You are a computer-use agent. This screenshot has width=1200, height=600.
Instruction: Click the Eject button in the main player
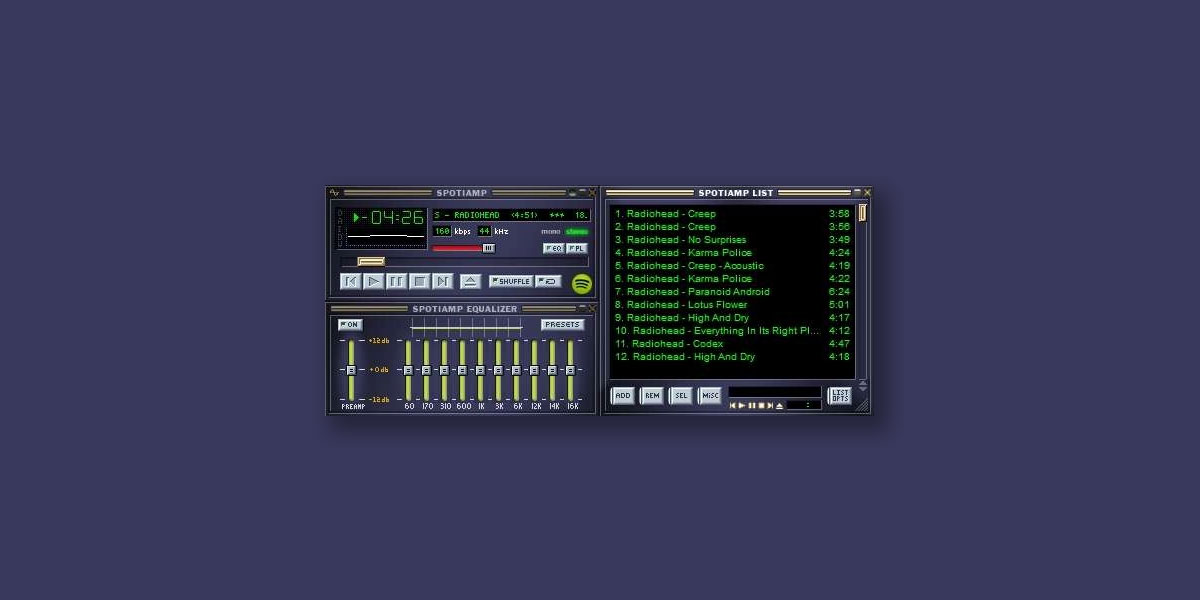point(471,281)
